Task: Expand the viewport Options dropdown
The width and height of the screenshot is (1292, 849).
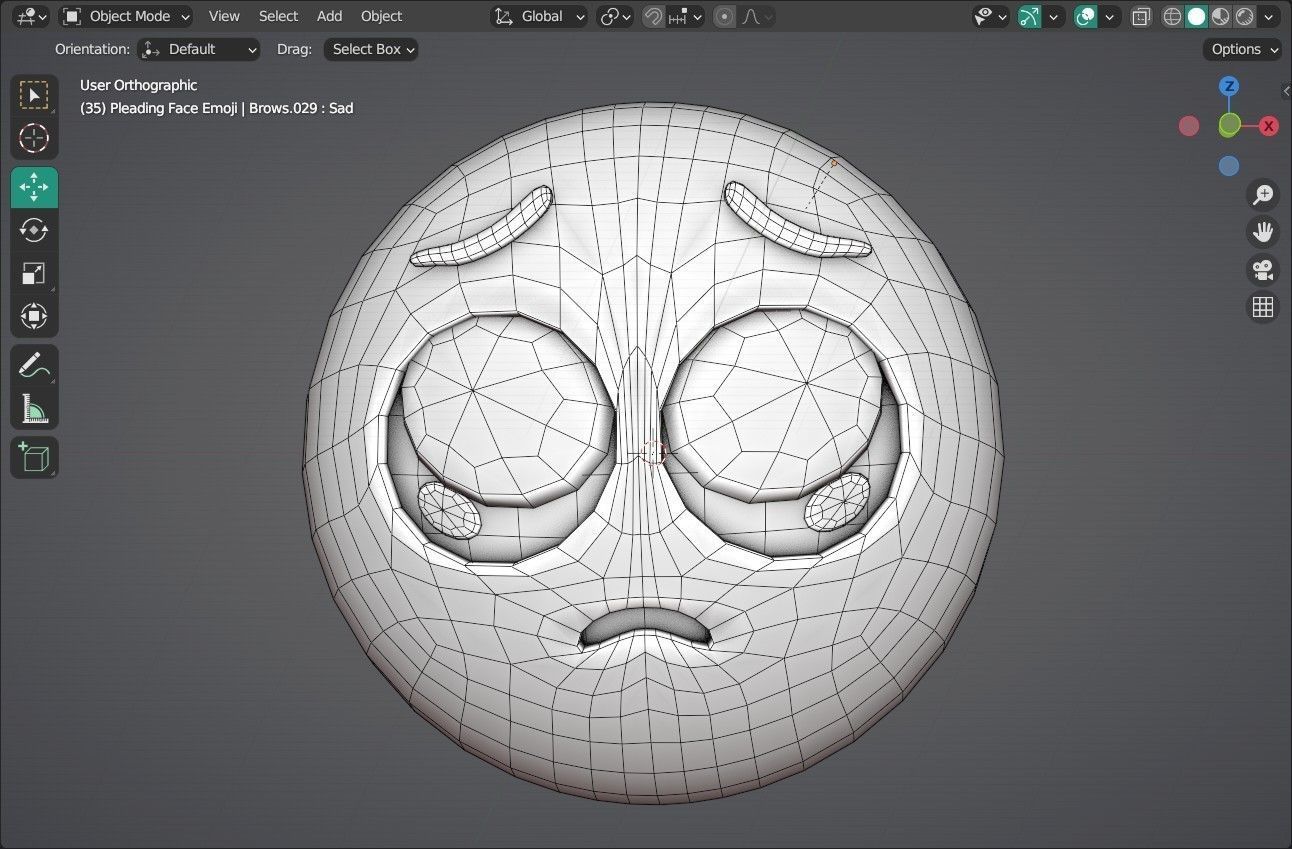Action: click(1241, 49)
